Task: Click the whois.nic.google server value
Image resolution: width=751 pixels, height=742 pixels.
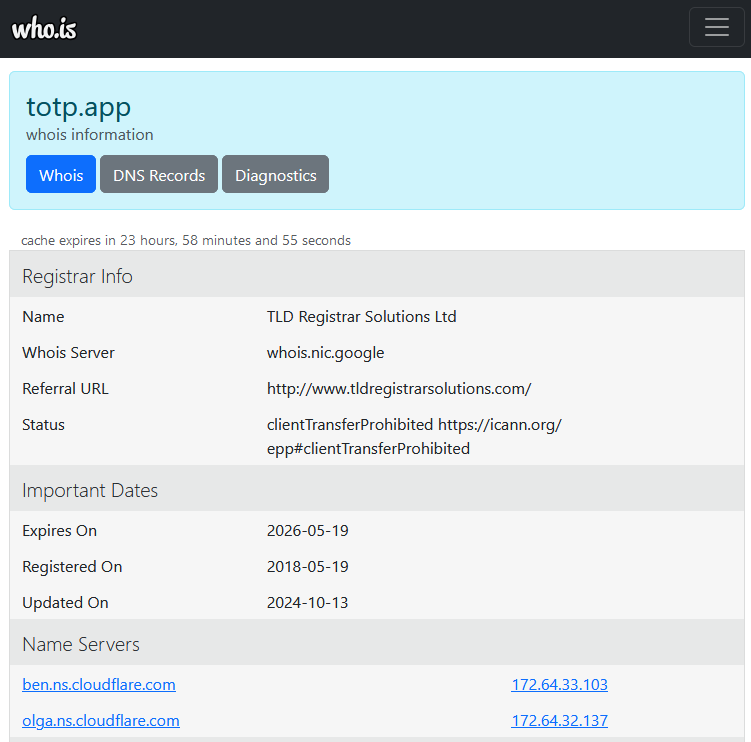Action: coord(325,353)
